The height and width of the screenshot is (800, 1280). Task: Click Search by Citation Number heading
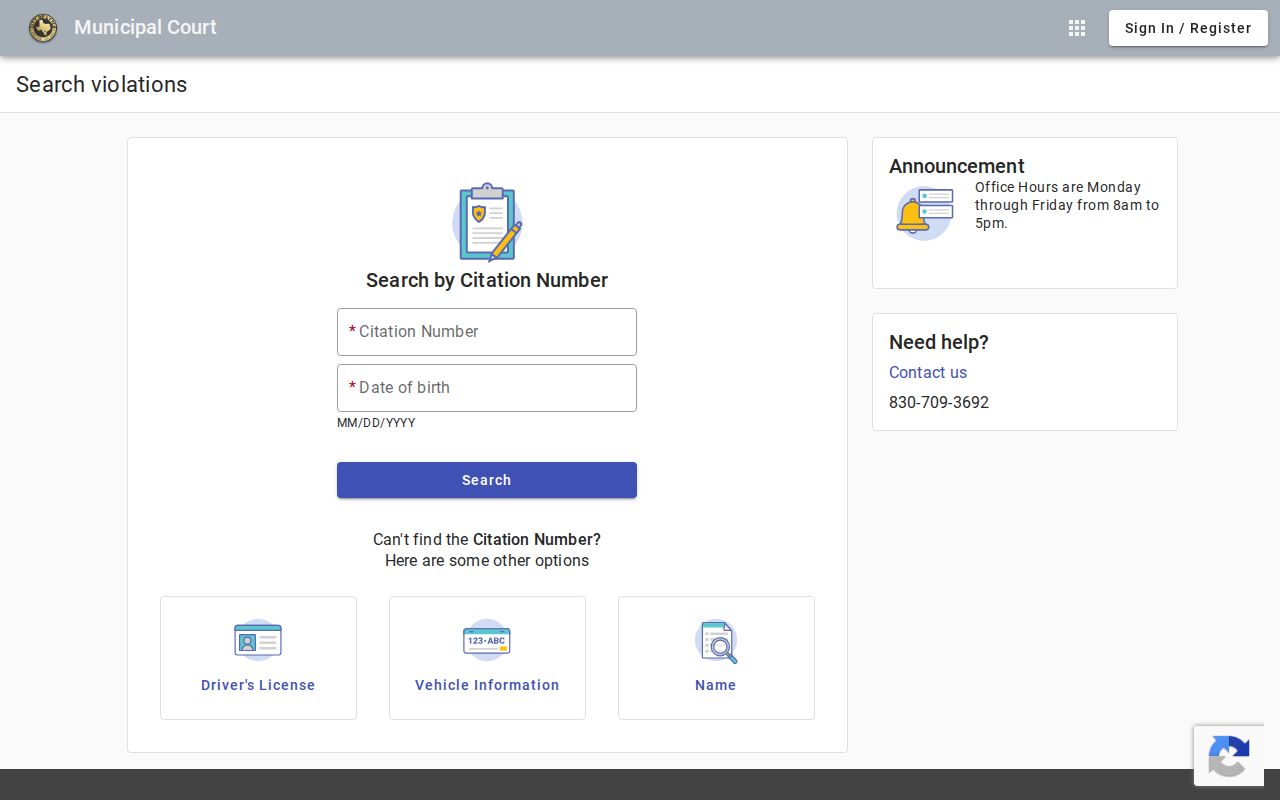point(487,280)
